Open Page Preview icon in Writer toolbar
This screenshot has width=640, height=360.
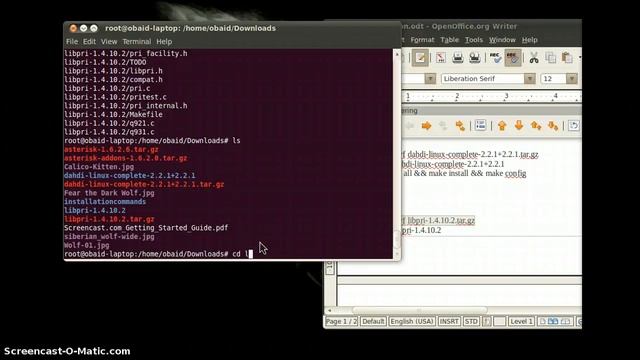[474, 58]
